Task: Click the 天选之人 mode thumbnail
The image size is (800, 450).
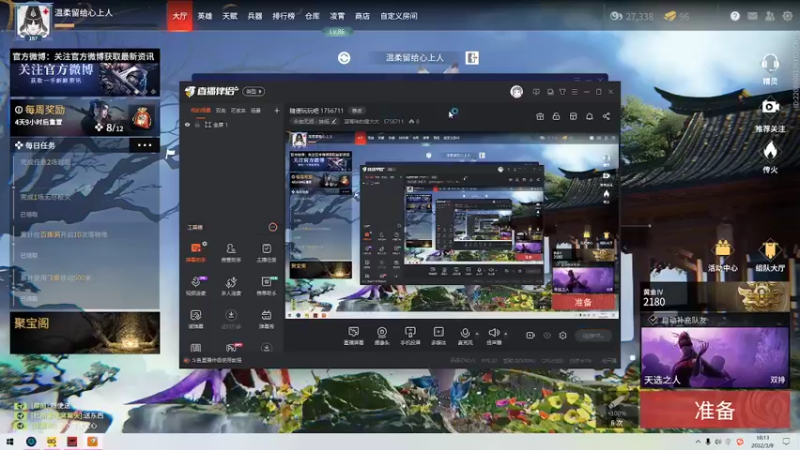Action: (715, 358)
